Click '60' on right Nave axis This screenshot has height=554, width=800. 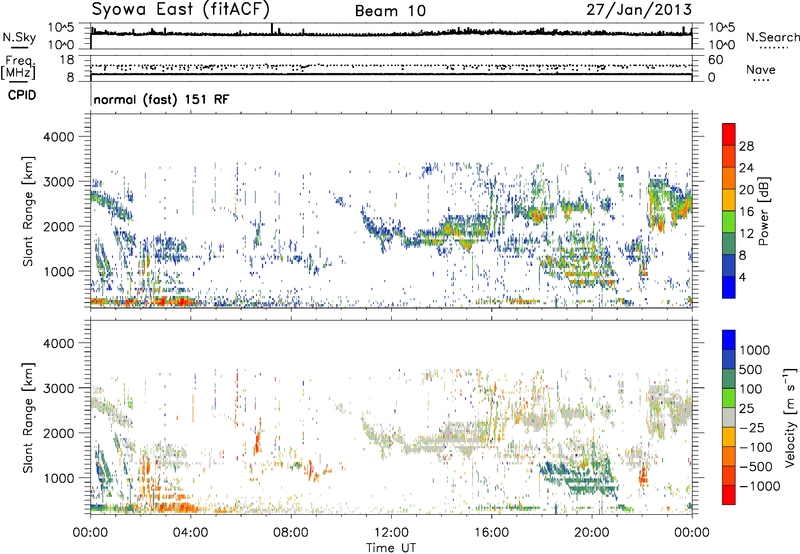pyautogui.click(x=715, y=60)
